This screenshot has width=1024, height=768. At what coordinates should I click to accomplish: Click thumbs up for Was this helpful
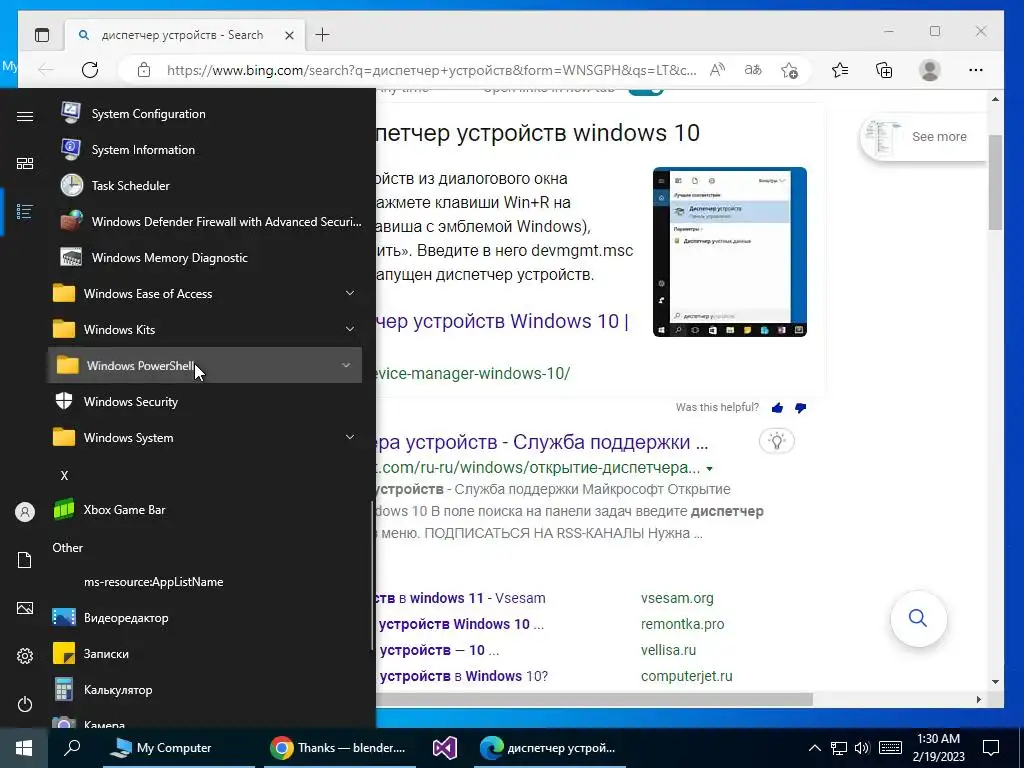(777, 408)
